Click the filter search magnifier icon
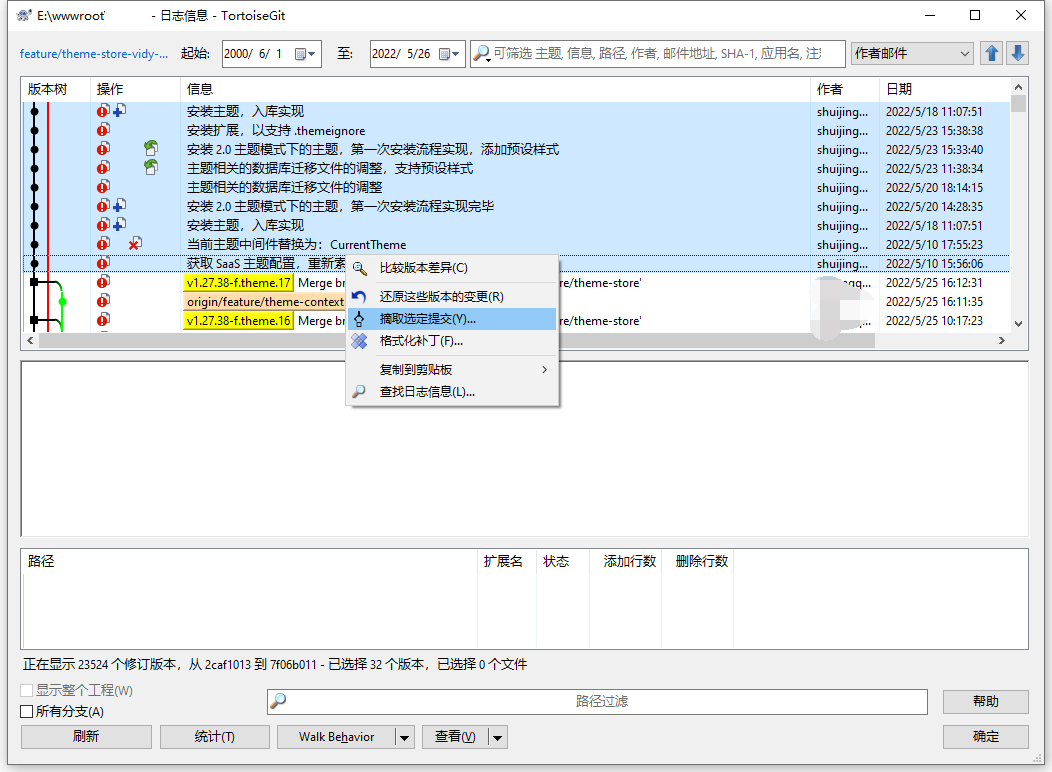1052x772 pixels. 481,54
